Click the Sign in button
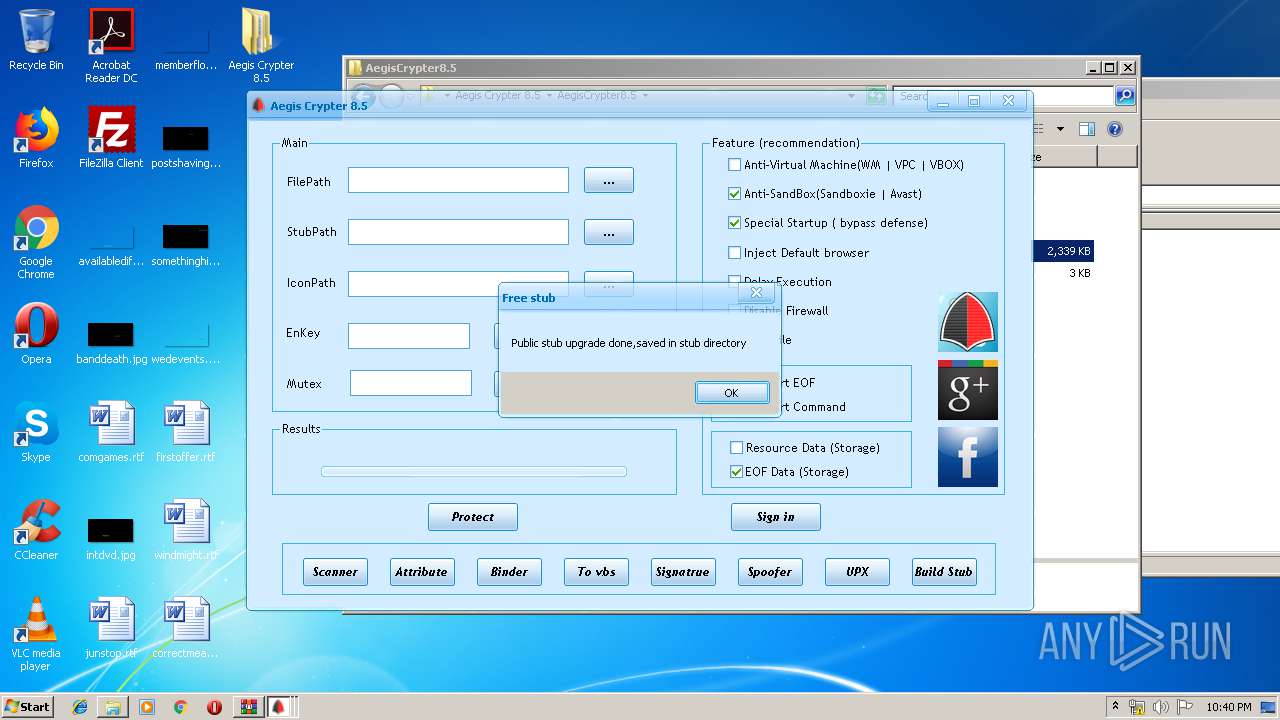The image size is (1280, 720). click(x=776, y=517)
